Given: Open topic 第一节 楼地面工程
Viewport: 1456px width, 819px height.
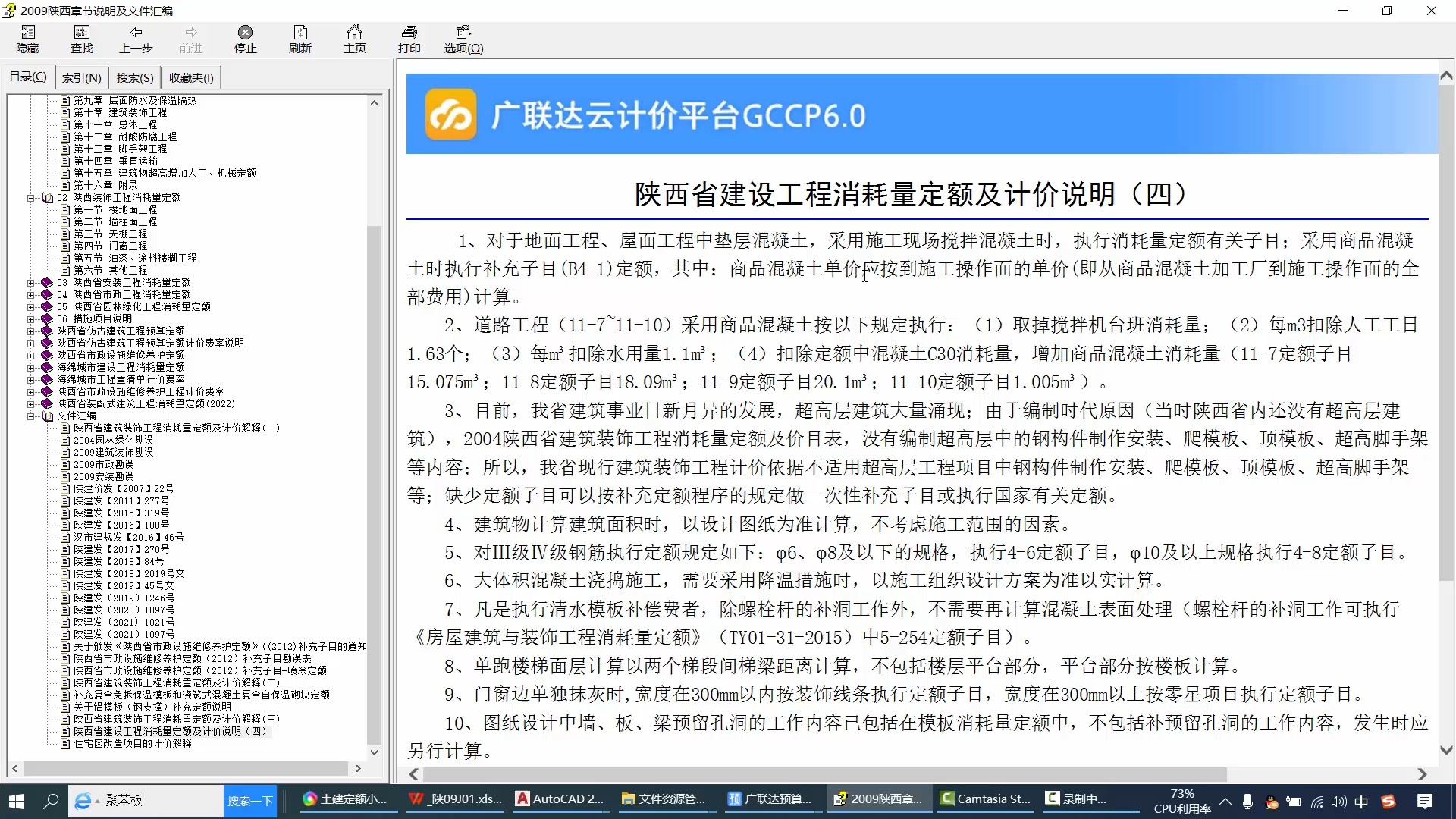Looking at the screenshot, I should coord(115,209).
